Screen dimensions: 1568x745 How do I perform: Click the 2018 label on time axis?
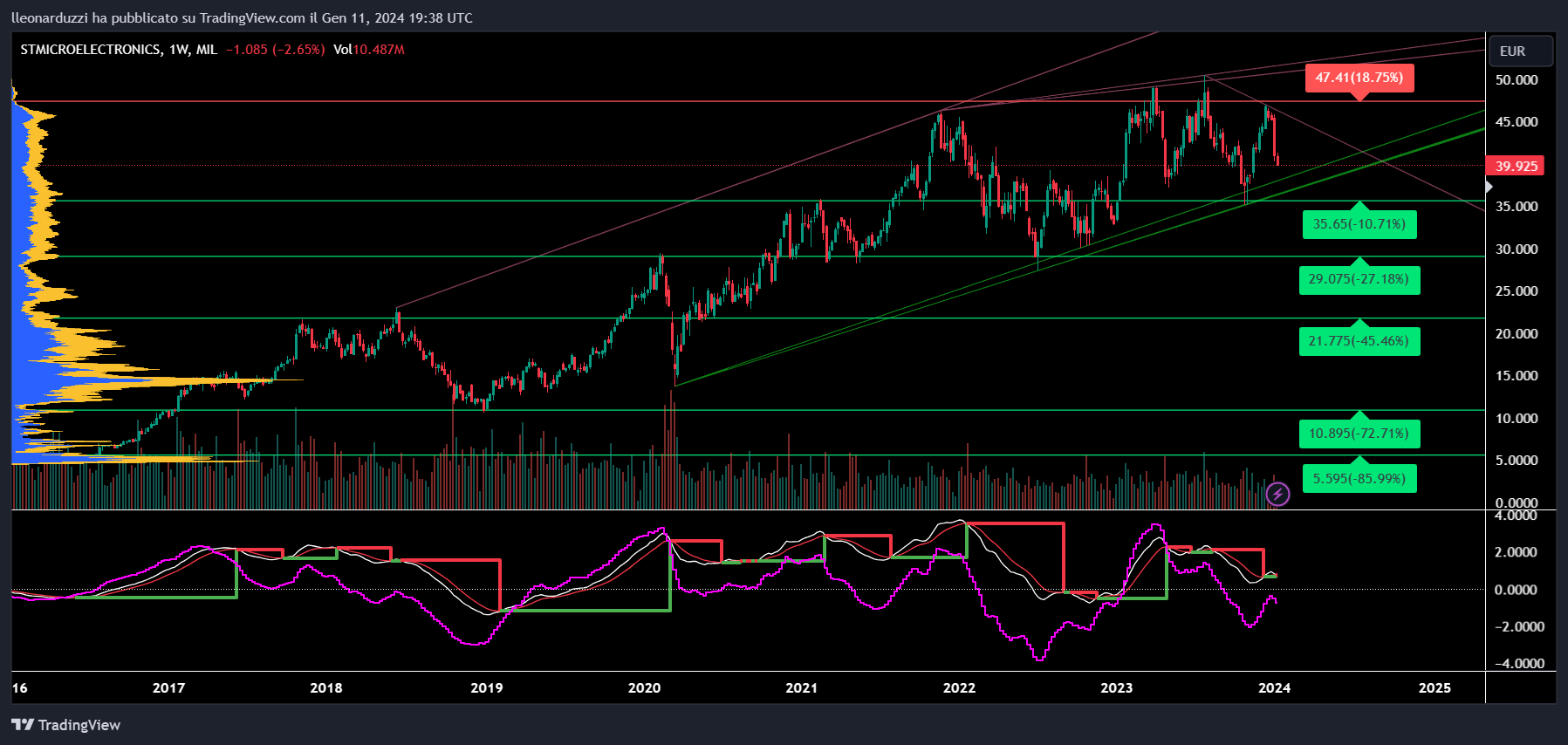click(326, 687)
